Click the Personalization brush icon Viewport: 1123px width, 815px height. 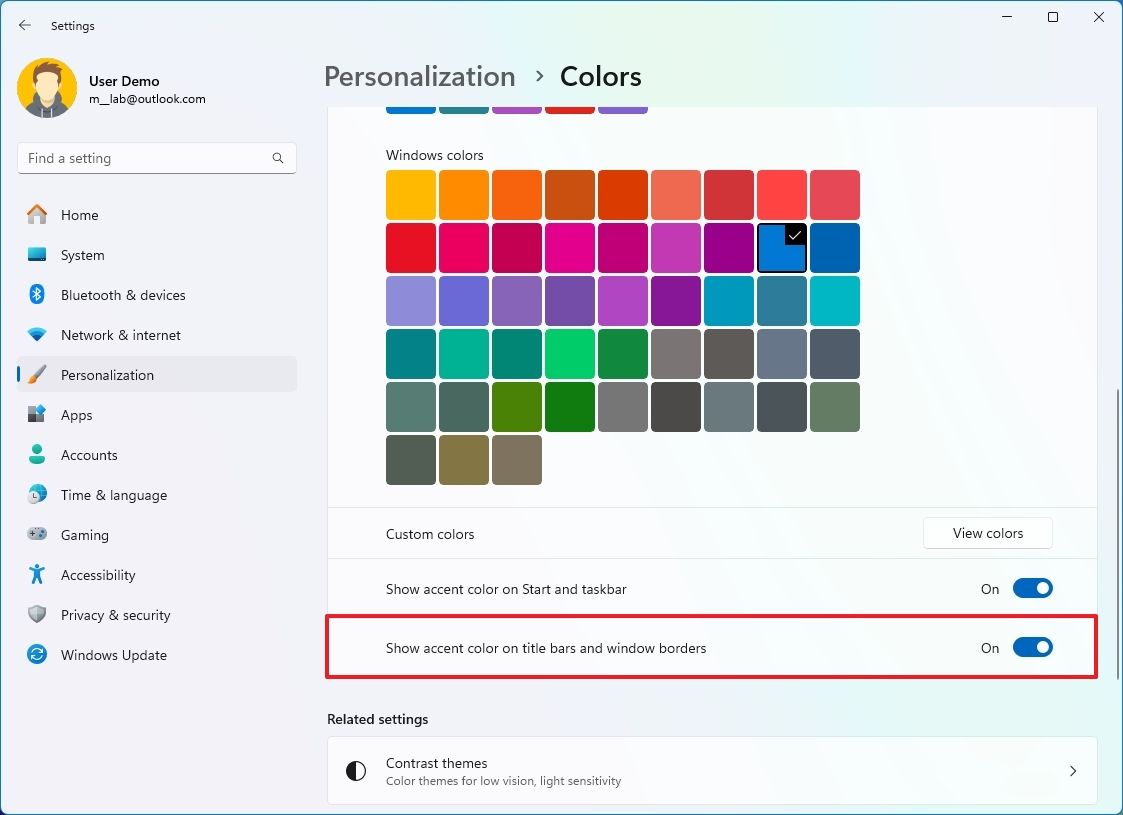[x=37, y=375]
